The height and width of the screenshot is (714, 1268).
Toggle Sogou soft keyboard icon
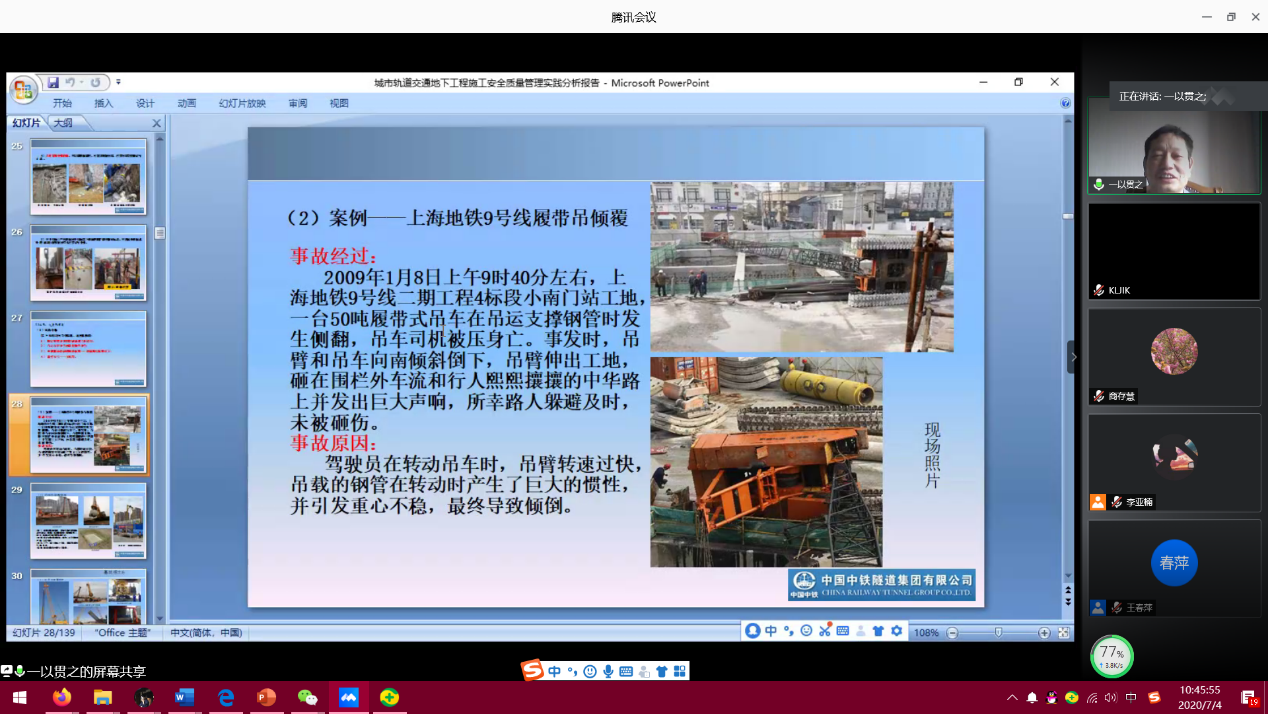coord(626,672)
